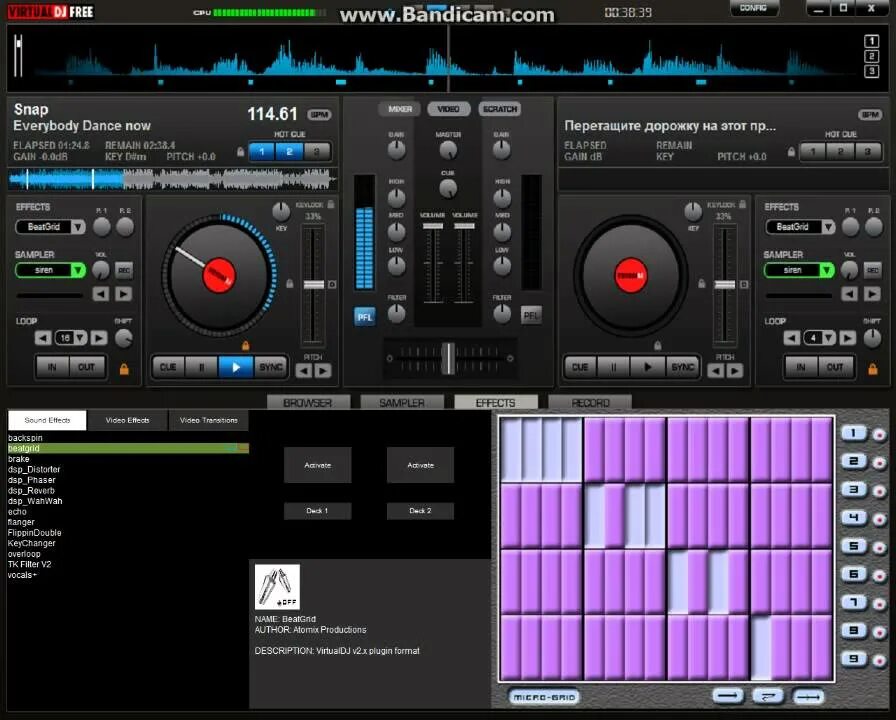Screen dimensions: 896x720
Task: Open left deck effects BeatGrid dropdown
Action: click(78, 227)
